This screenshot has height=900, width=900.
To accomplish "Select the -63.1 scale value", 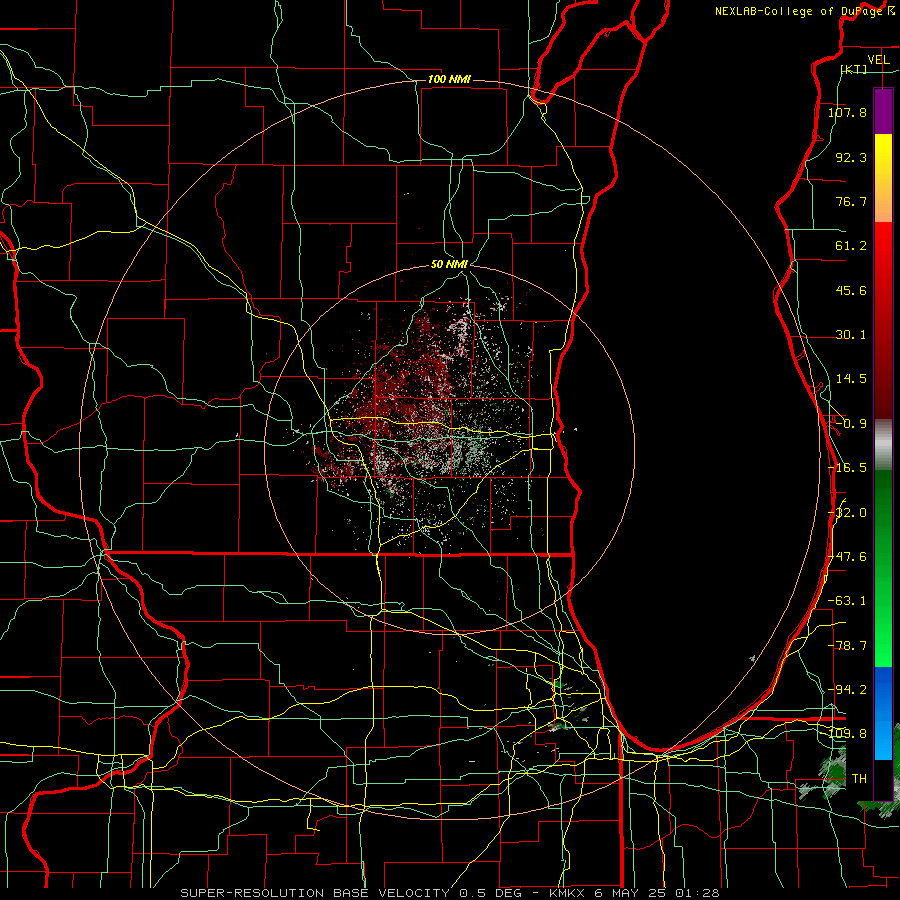I will pos(847,601).
